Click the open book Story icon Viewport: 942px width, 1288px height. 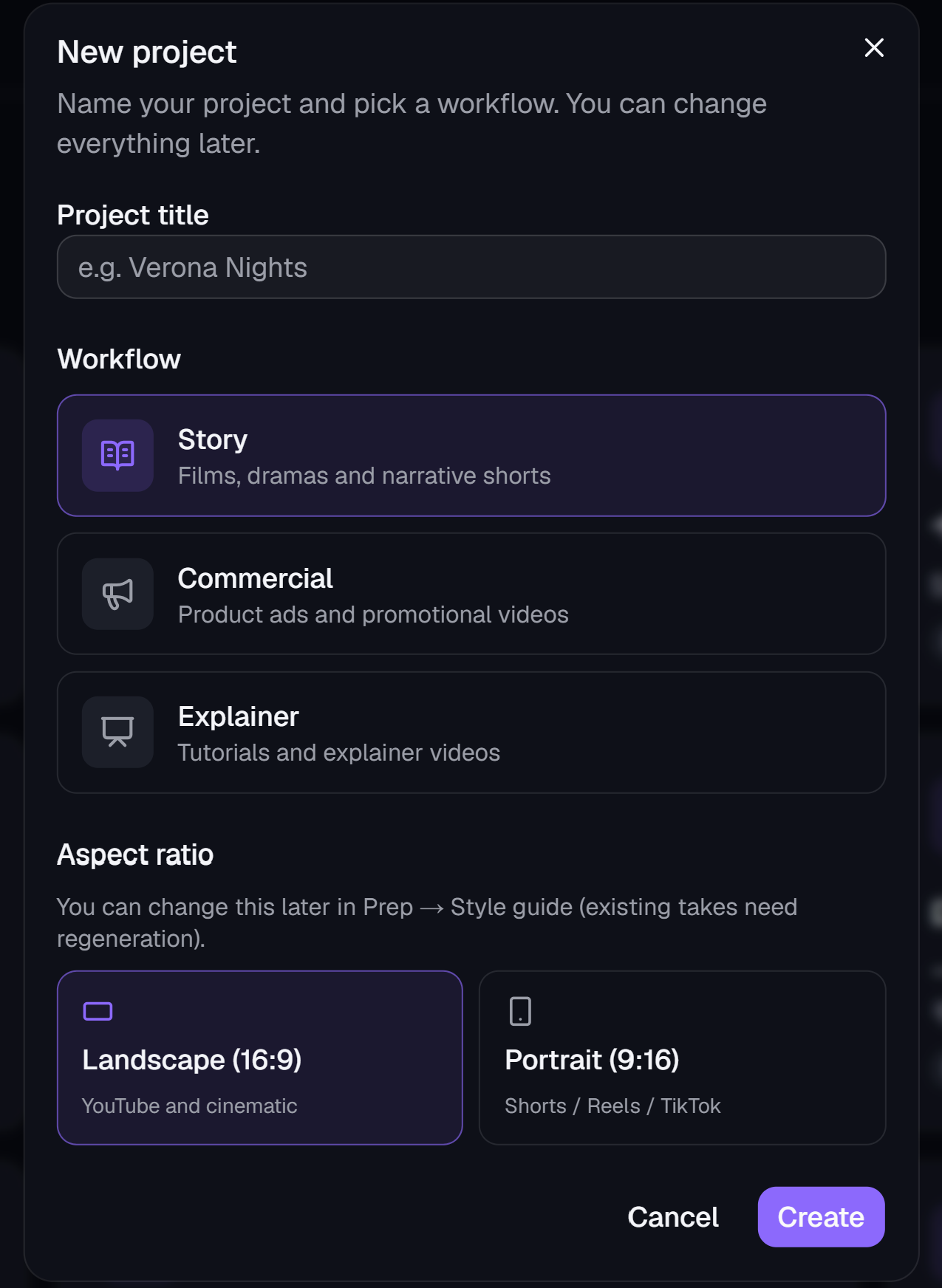click(117, 456)
